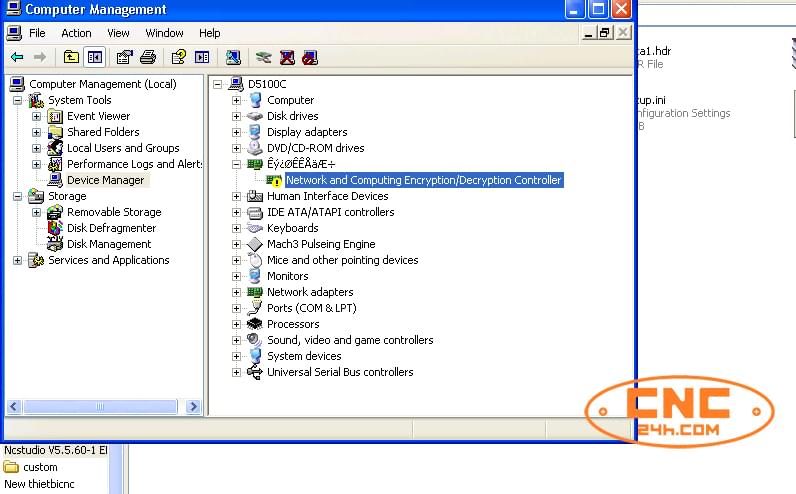This screenshot has height=494, width=796.
Task: Expand the Event Viewer node
Action: [37, 116]
